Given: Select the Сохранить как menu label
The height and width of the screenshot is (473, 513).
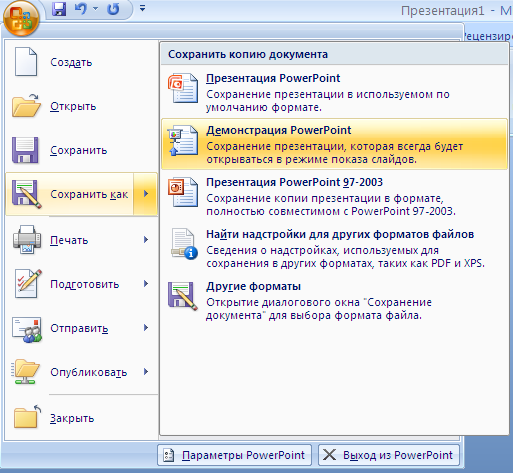Looking at the screenshot, I should (x=89, y=194).
